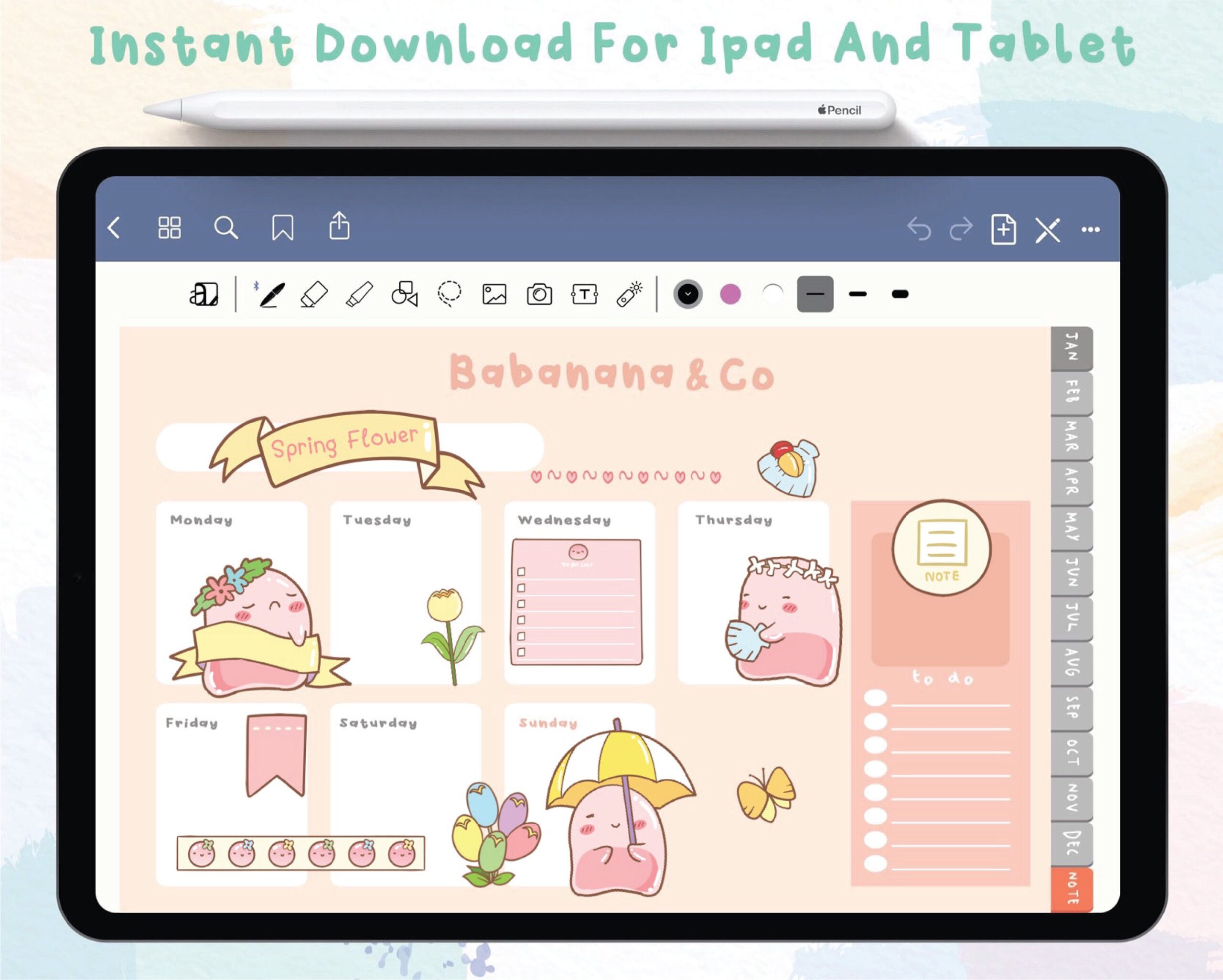Viewport: 1223px width, 980px height.
Task: Select the Highlighter tool
Action: coord(359,294)
